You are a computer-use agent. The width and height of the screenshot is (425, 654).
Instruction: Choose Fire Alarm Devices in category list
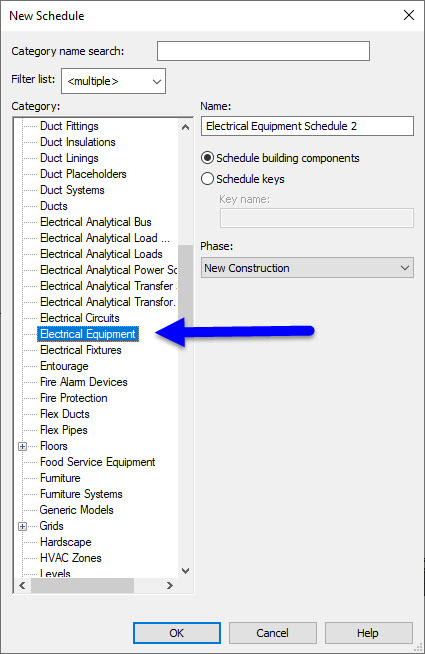pos(83,382)
